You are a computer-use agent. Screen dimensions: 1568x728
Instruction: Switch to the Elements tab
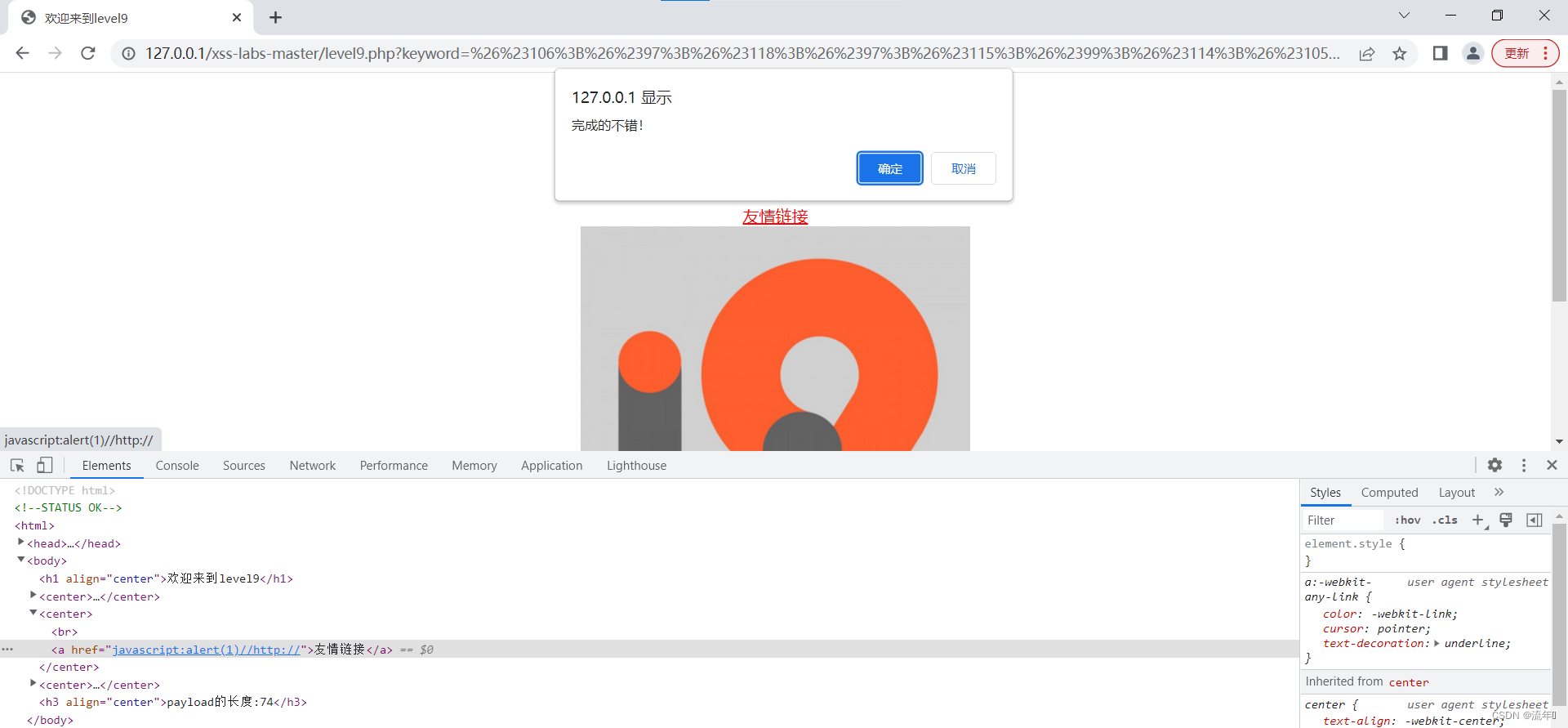pyautogui.click(x=106, y=465)
